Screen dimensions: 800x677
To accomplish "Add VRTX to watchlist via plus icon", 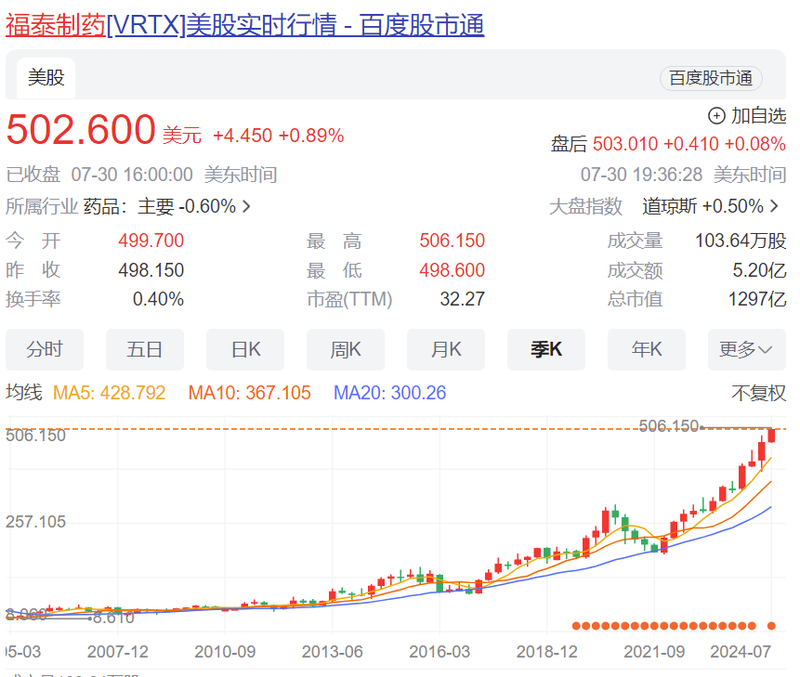I will click(715, 116).
